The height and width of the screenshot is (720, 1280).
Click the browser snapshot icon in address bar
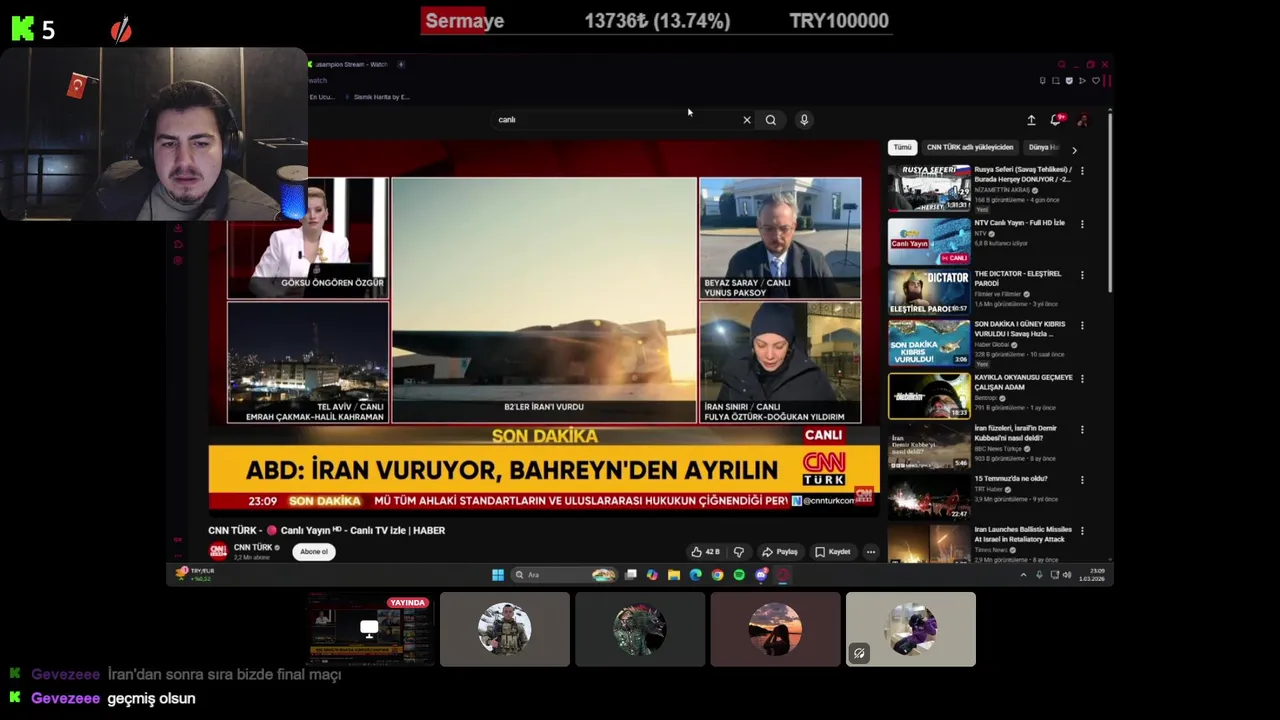point(1055,81)
